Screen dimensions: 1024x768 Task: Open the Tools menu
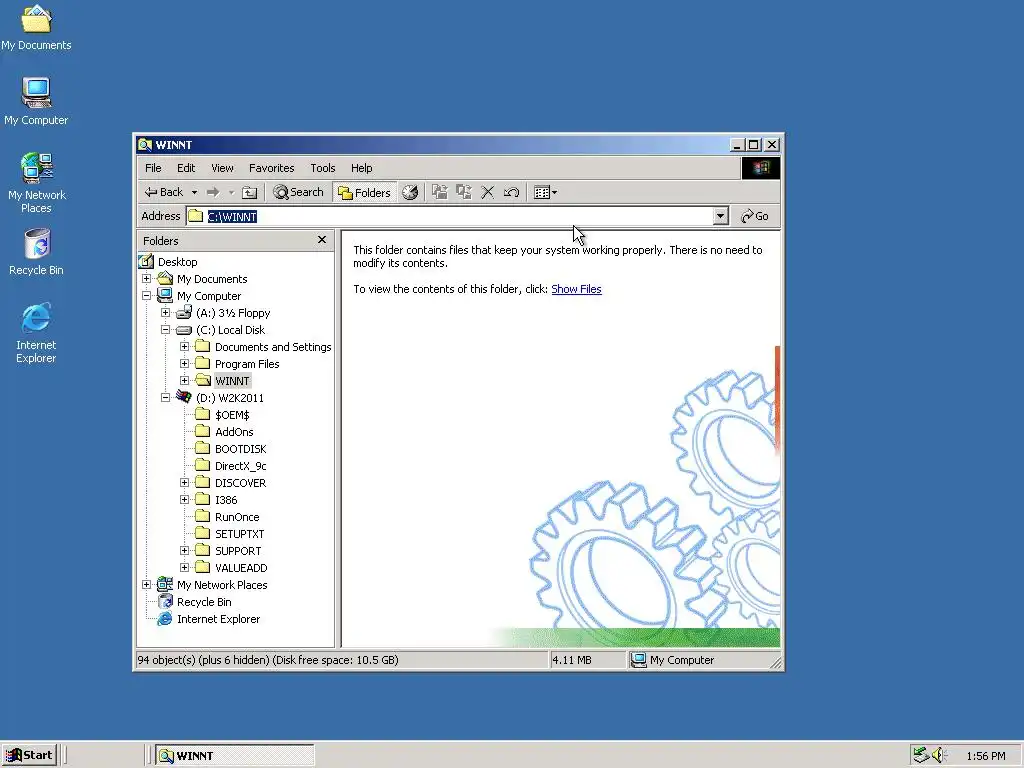pyautogui.click(x=323, y=168)
